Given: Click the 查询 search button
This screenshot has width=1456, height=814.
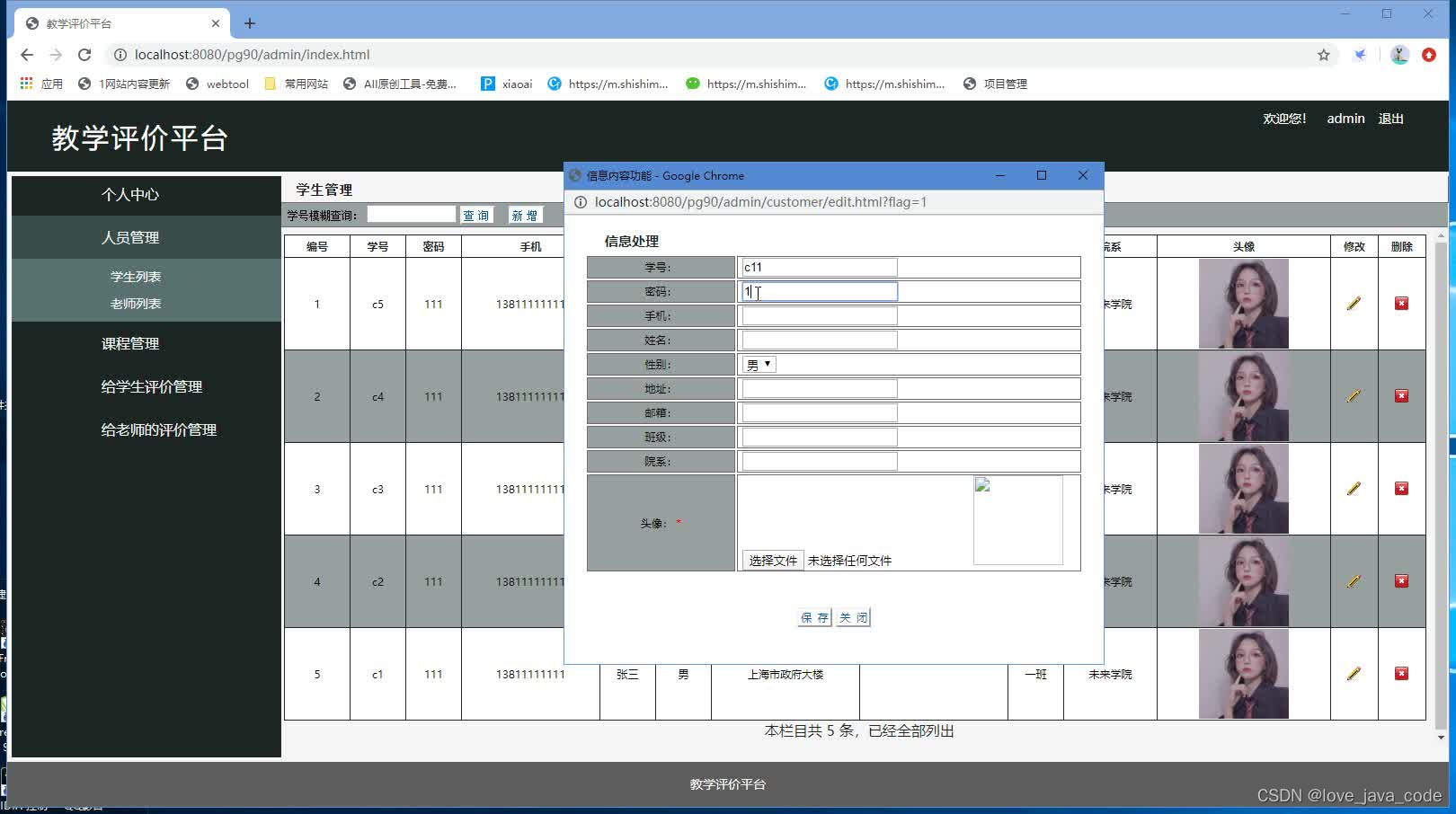Looking at the screenshot, I should (x=476, y=214).
